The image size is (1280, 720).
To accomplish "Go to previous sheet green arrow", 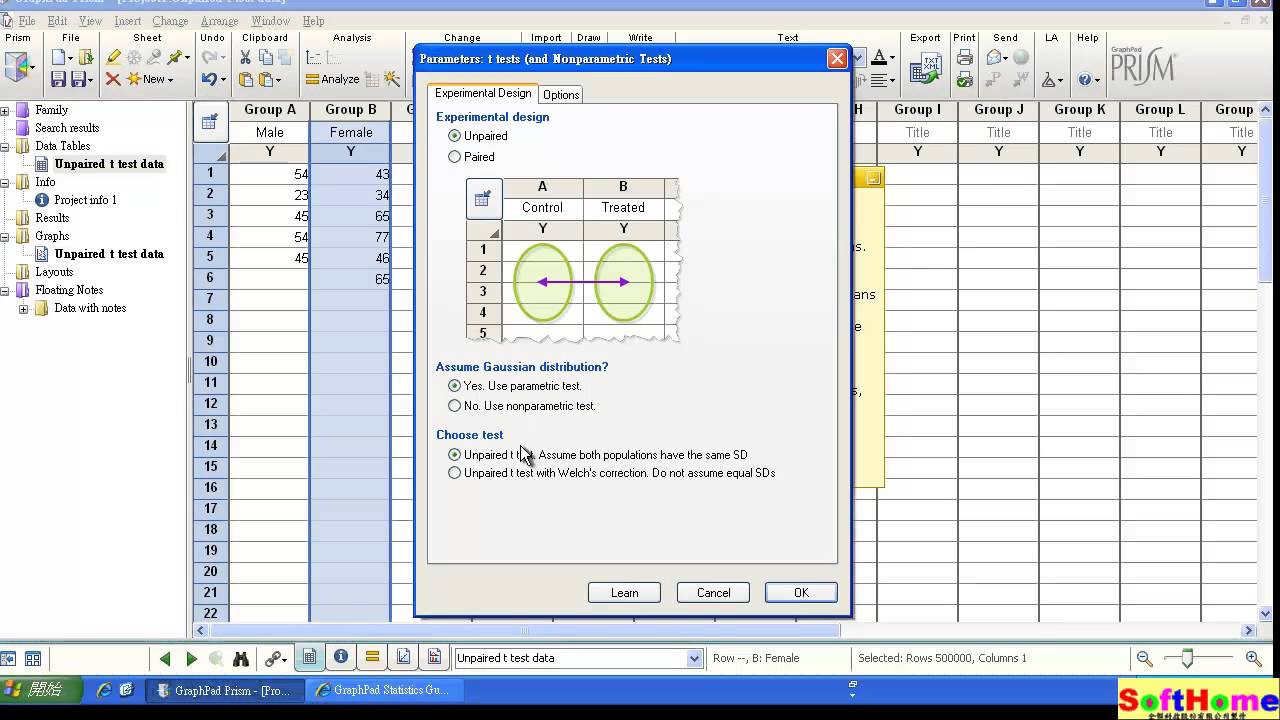I will point(166,658).
